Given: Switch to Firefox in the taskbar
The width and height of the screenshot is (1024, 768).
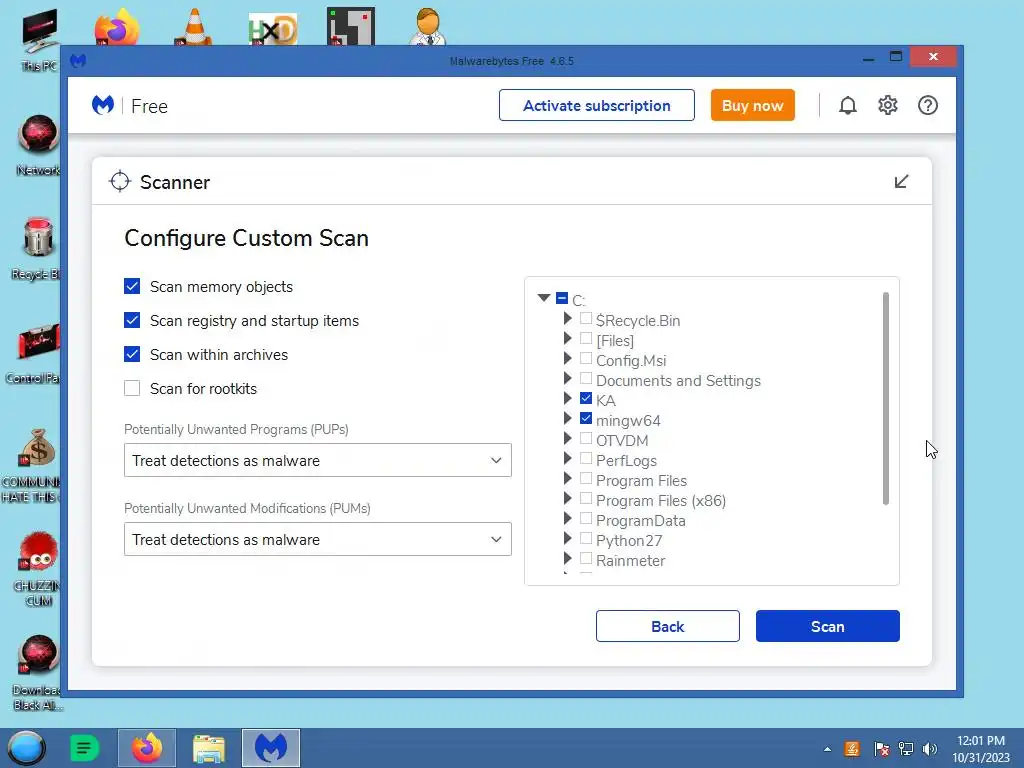Looking at the screenshot, I should coord(147,748).
